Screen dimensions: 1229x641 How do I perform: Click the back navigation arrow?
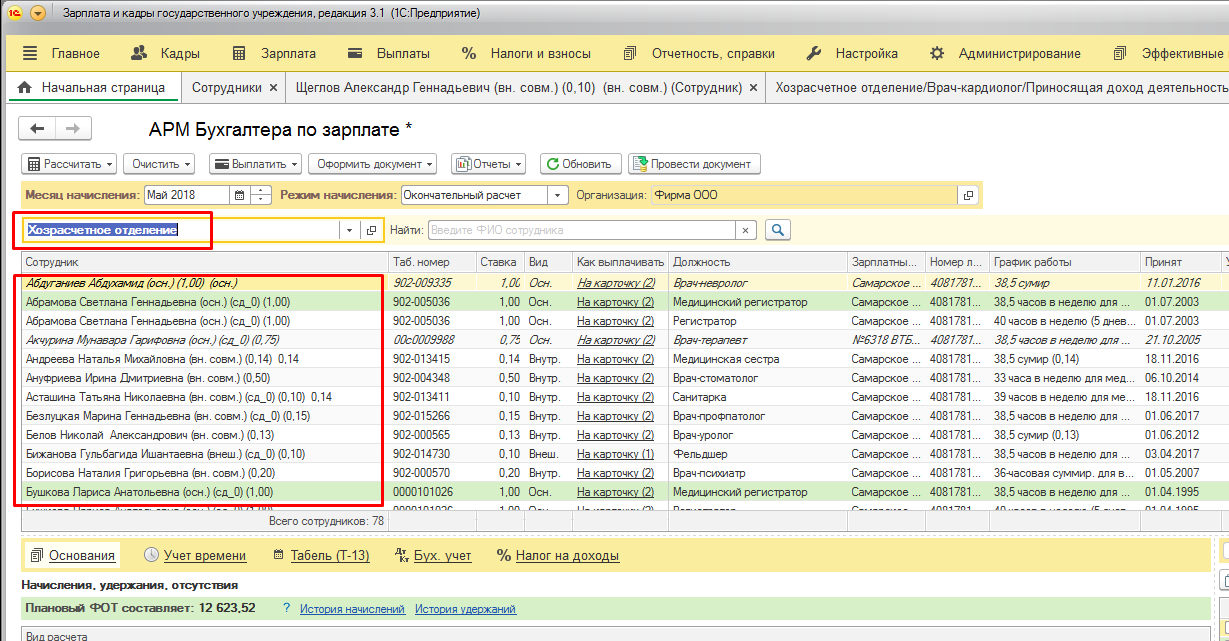click(38, 129)
